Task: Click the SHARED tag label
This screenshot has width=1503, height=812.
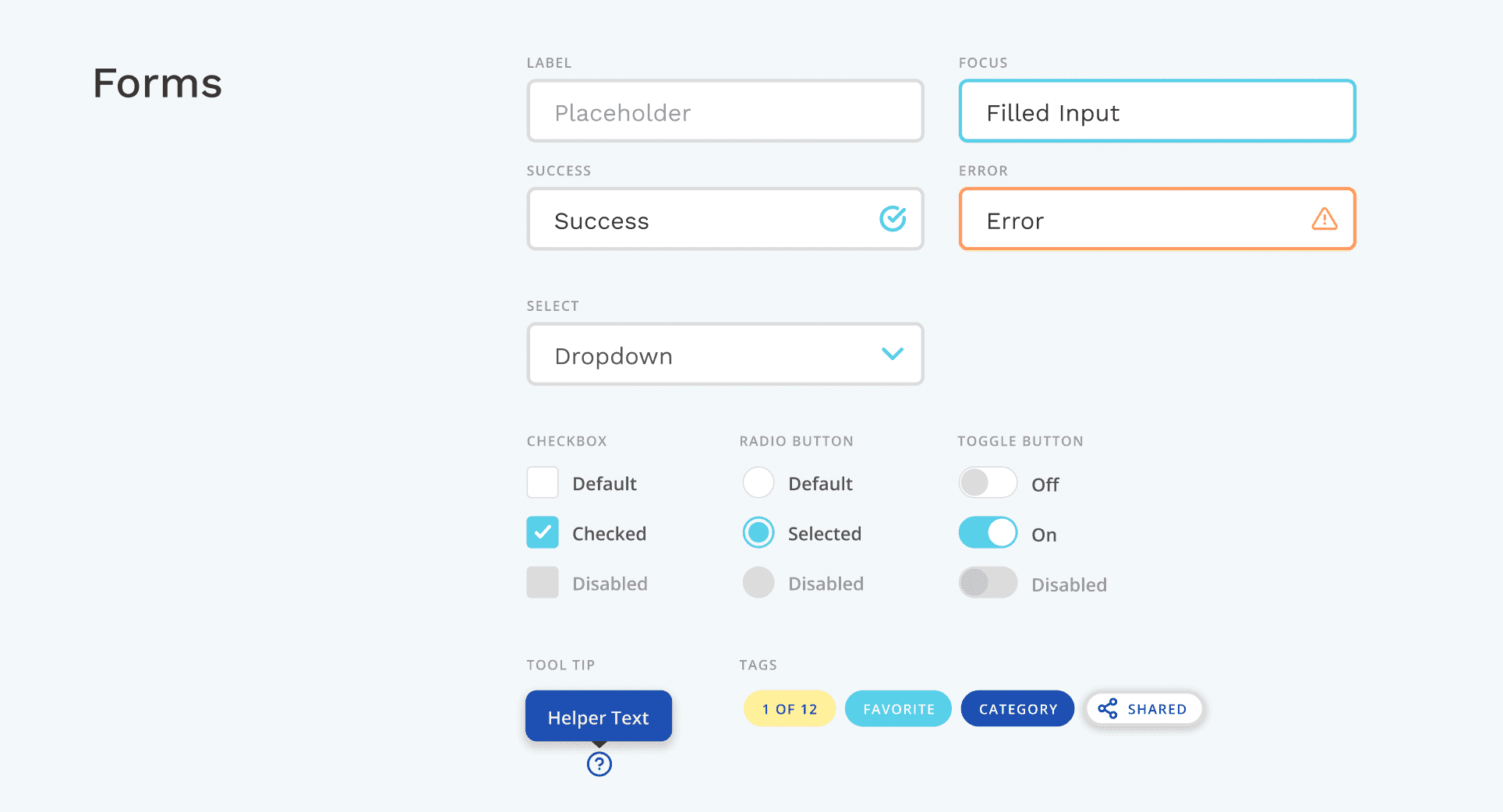Action: 1157,709
